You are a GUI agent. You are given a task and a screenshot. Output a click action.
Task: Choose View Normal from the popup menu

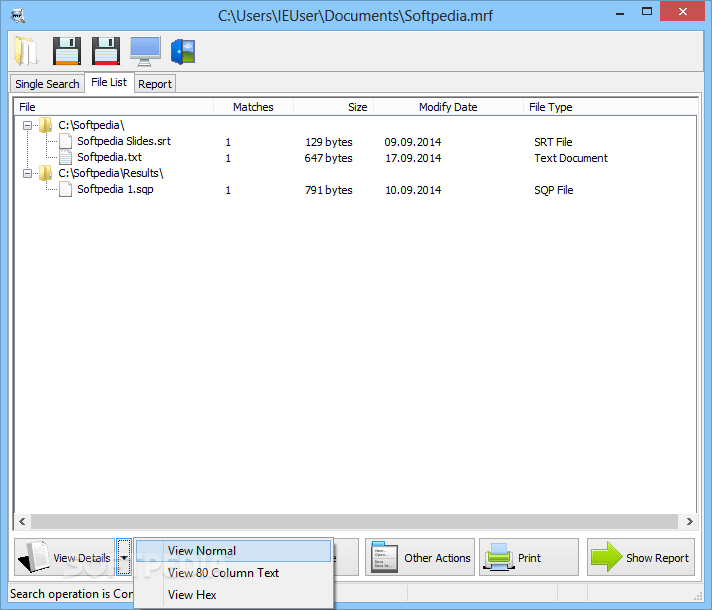tap(233, 550)
